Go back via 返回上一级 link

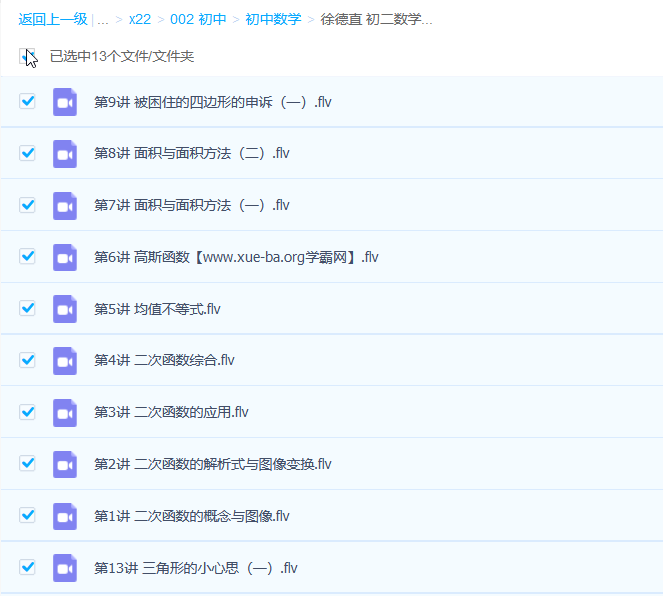pos(52,19)
